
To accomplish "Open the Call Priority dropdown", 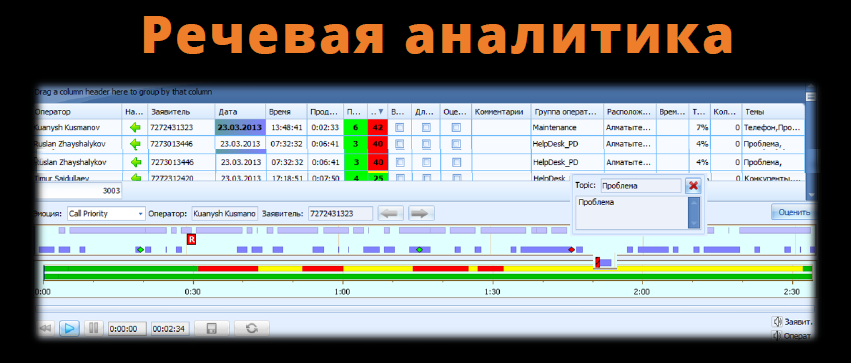I will point(106,214).
